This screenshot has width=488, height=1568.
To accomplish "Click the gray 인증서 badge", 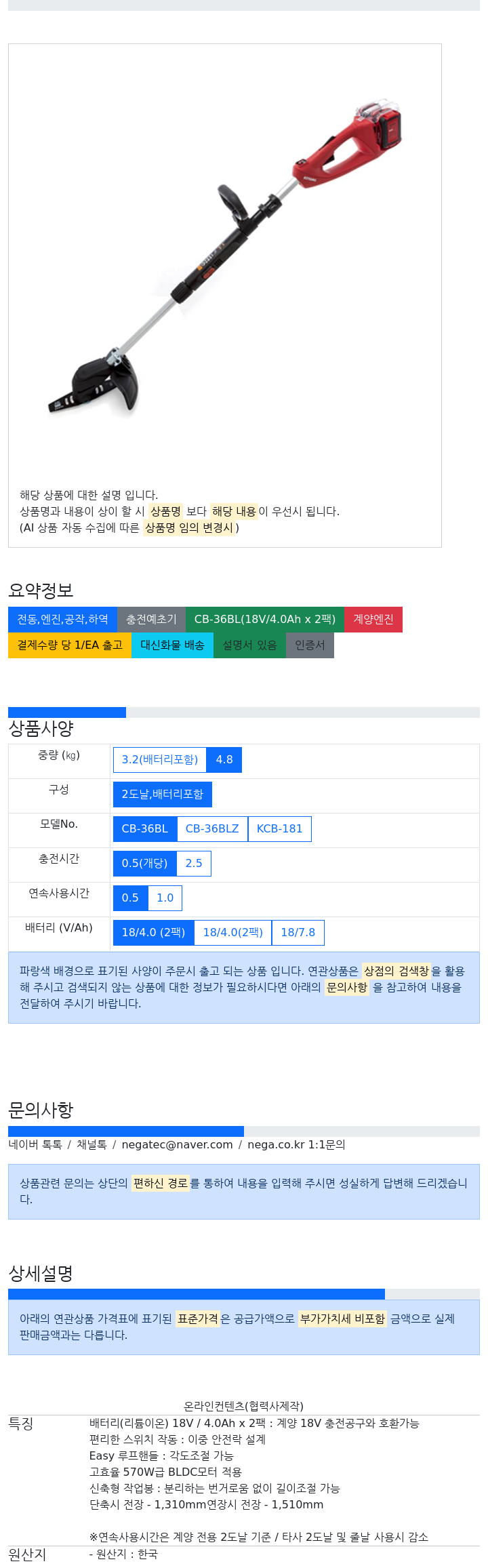I will 310,645.
